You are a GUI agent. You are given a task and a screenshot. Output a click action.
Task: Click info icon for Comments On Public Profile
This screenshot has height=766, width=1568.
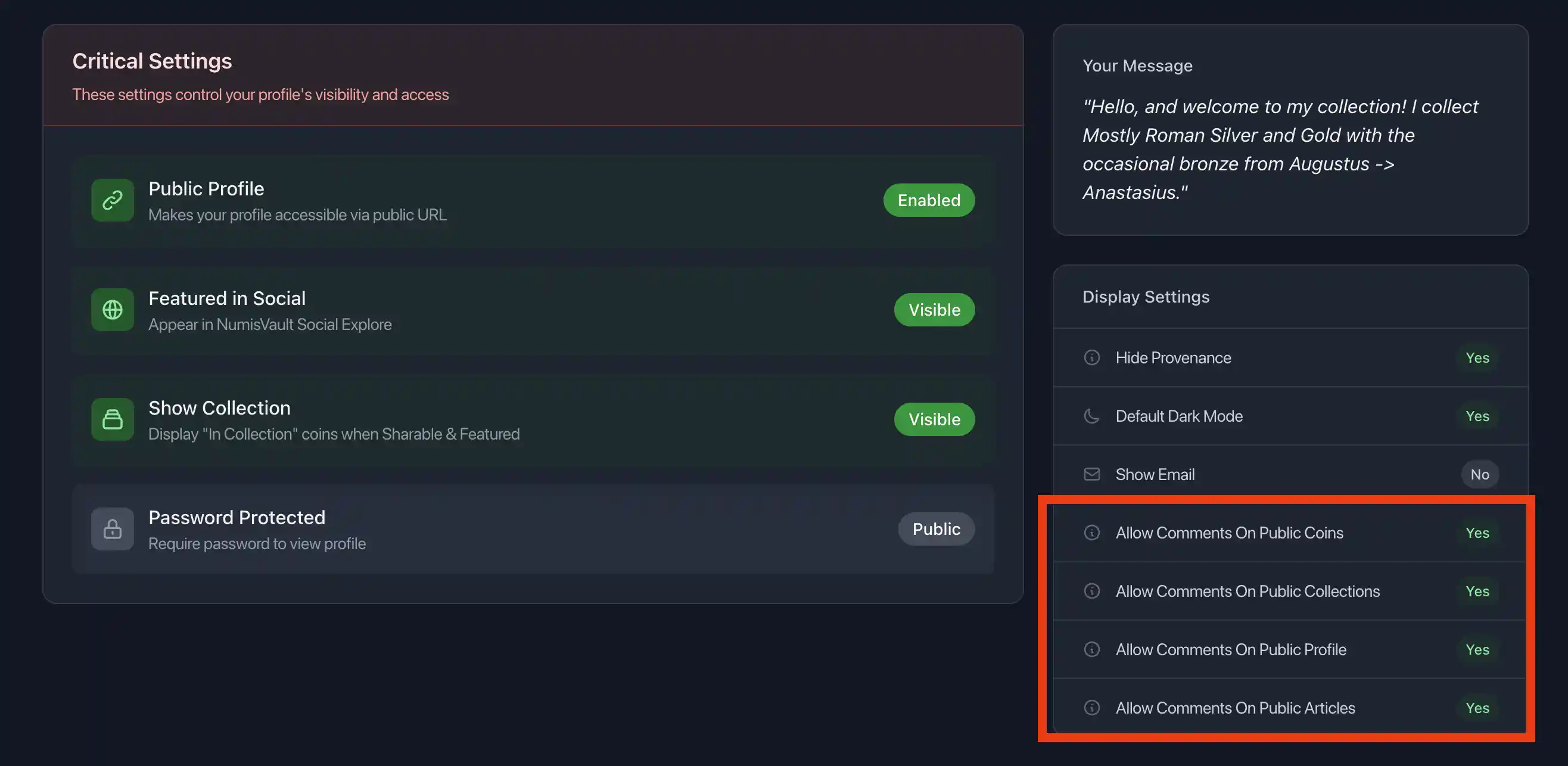pos(1091,649)
